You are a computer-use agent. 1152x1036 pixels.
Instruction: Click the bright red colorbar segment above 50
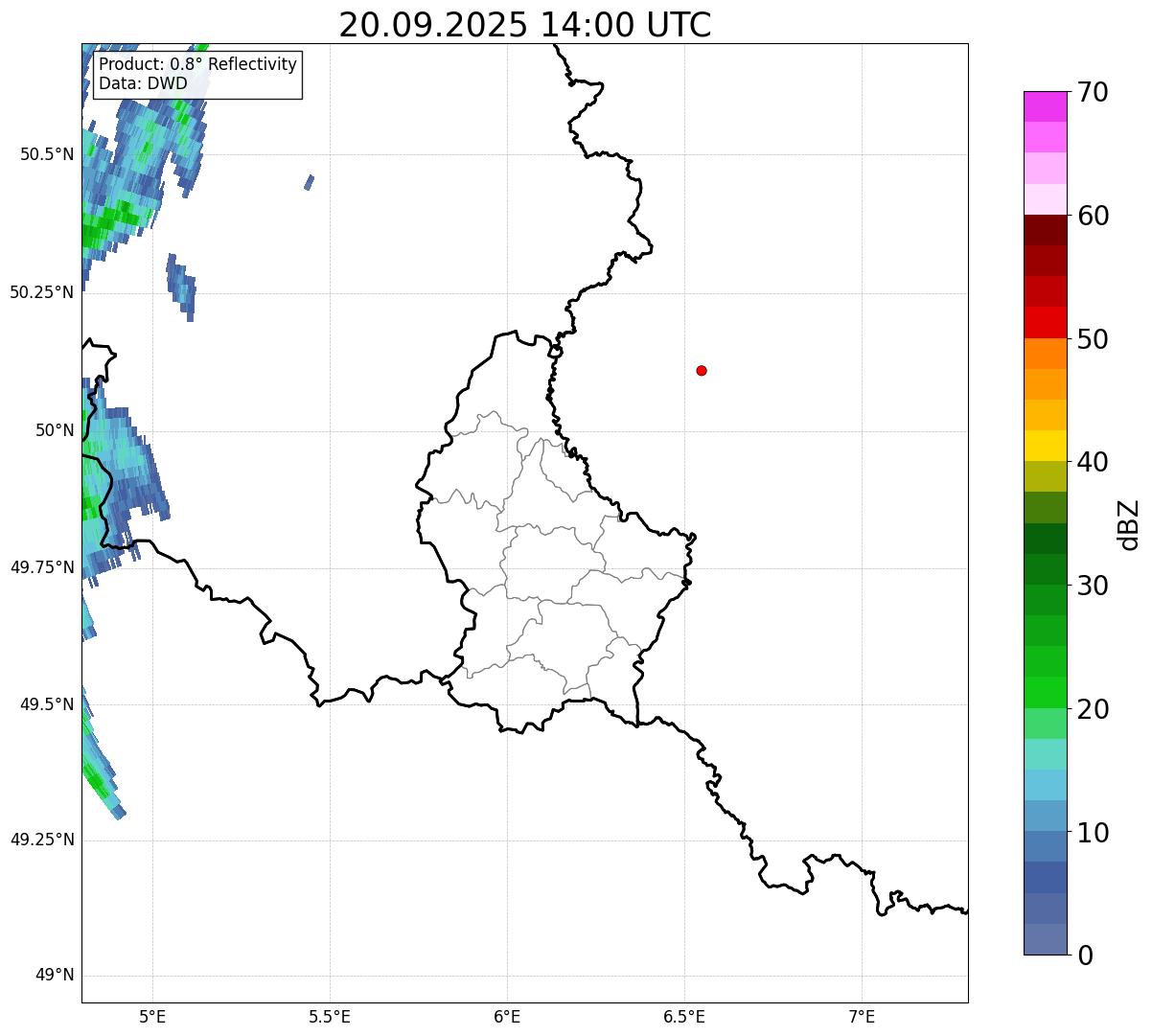(1045, 322)
